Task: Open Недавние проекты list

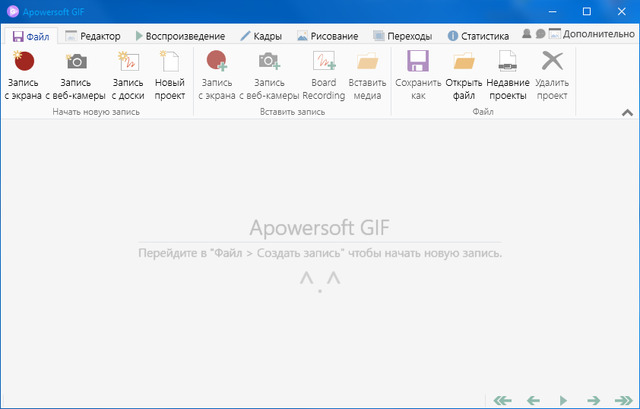Action: click(x=508, y=76)
